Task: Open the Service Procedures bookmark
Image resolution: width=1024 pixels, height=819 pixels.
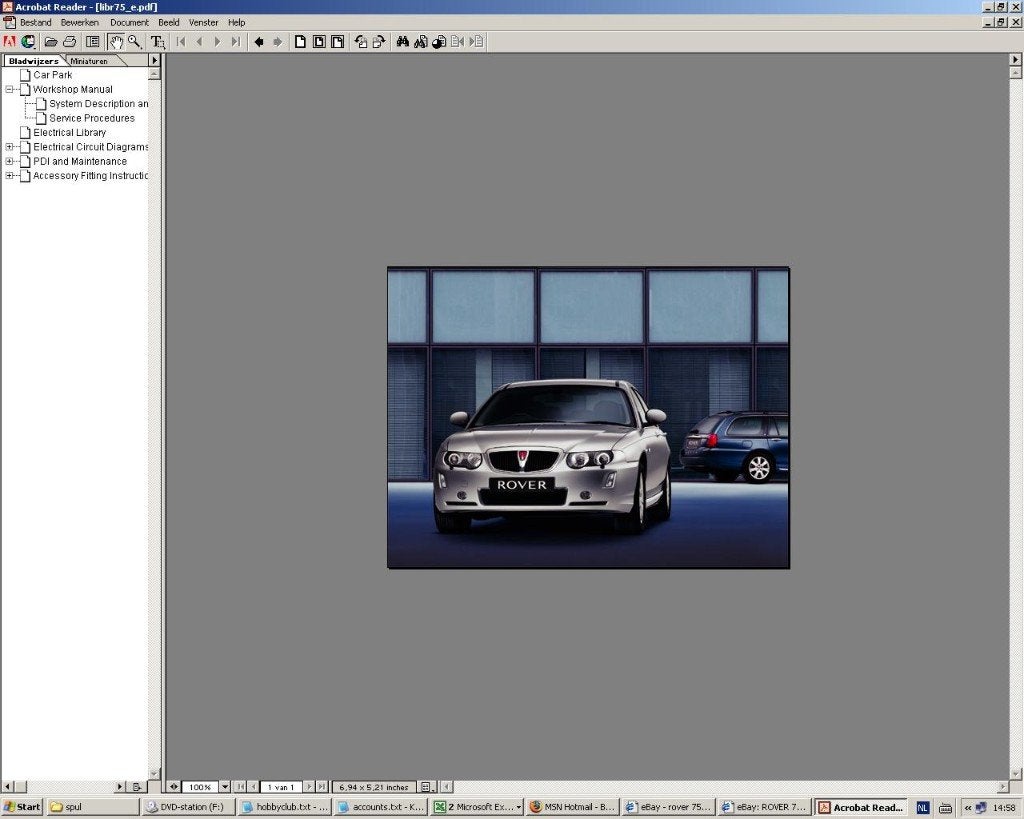Action: coord(91,118)
